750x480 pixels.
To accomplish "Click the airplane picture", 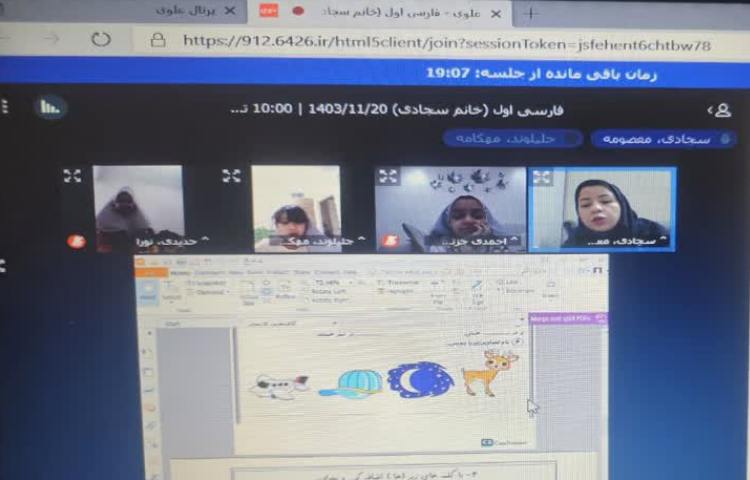I will [279, 386].
